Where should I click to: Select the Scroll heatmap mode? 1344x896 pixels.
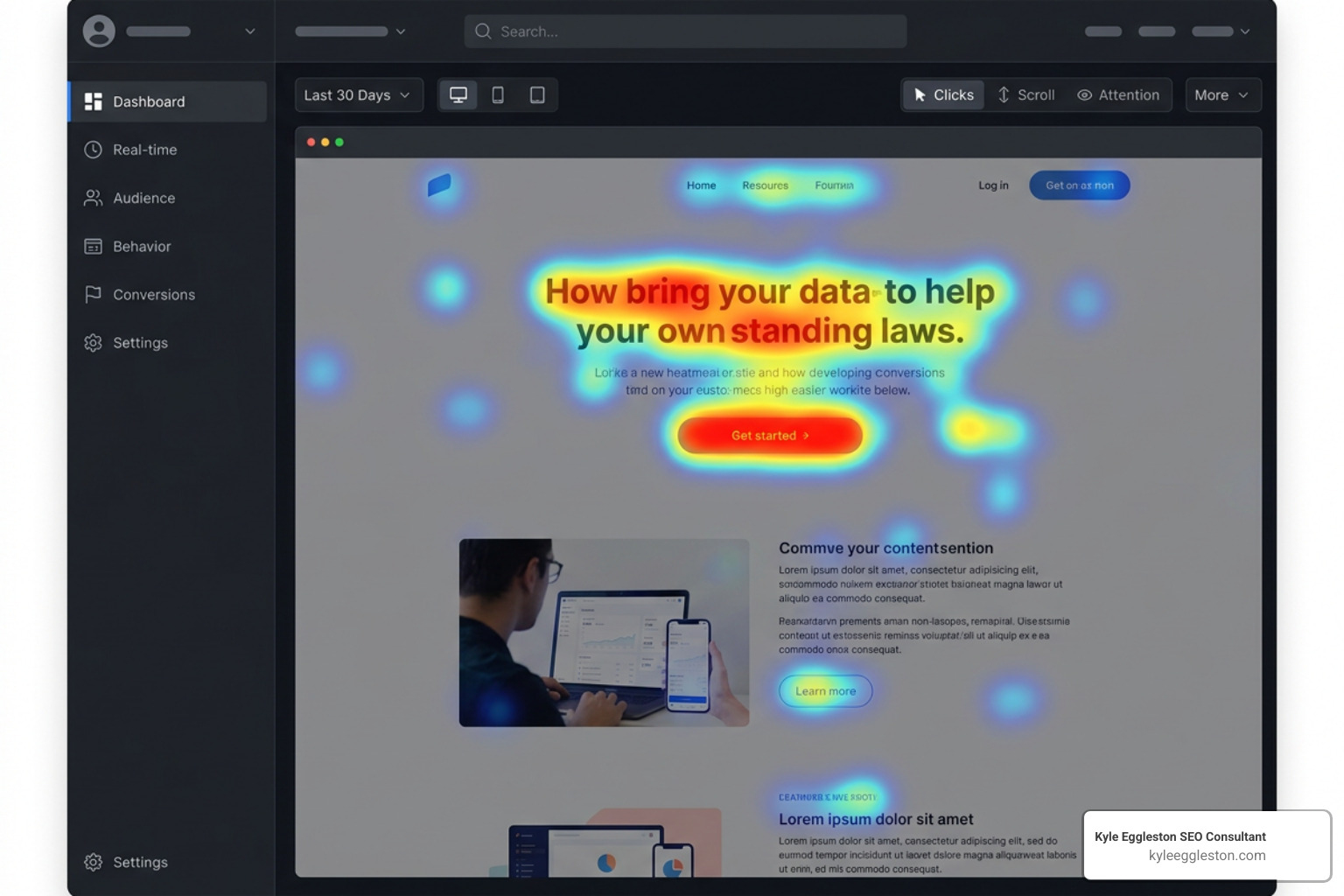click(1026, 95)
